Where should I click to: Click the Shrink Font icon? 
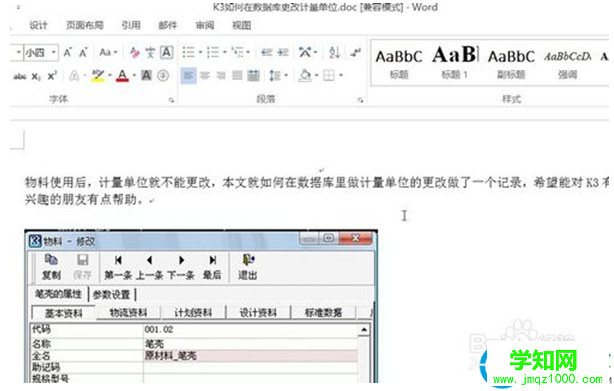[x=83, y=52]
